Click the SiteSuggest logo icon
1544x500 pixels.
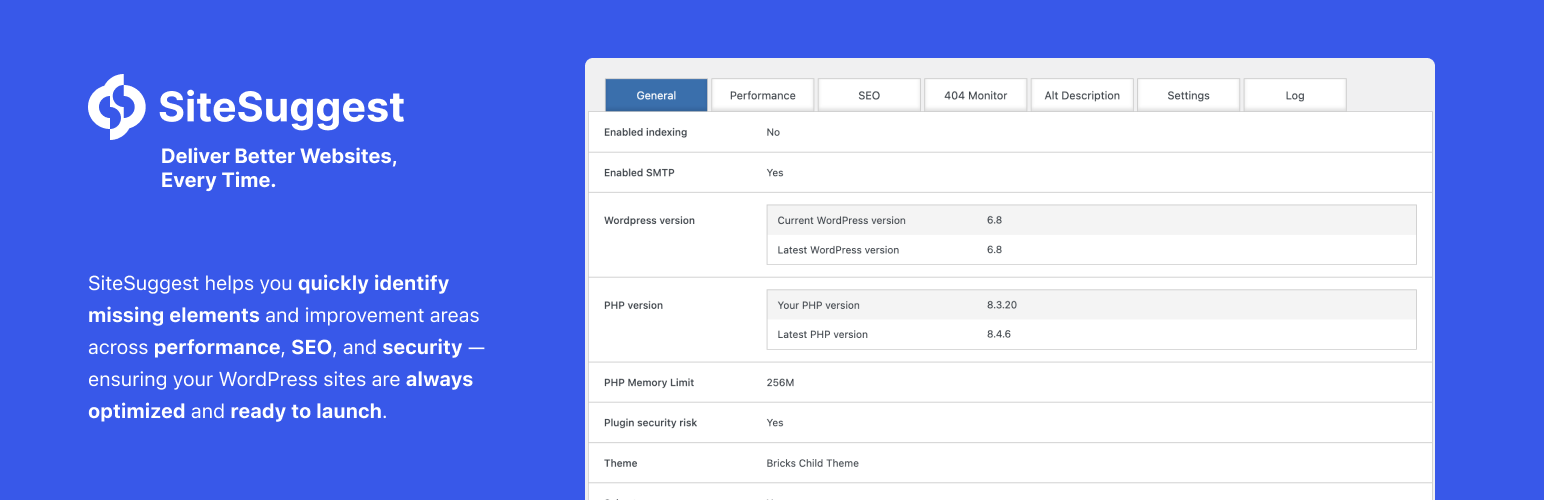point(118,107)
